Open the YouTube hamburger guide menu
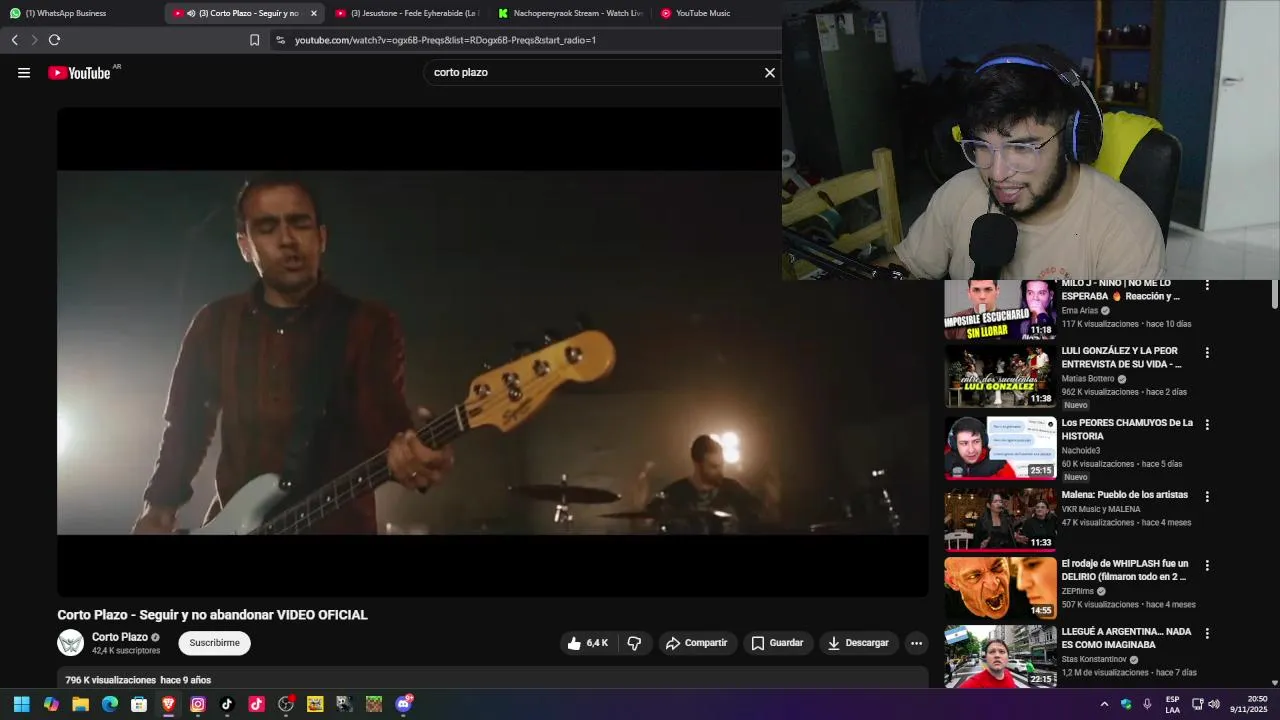The image size is (1280, 720). click(24, 72)
